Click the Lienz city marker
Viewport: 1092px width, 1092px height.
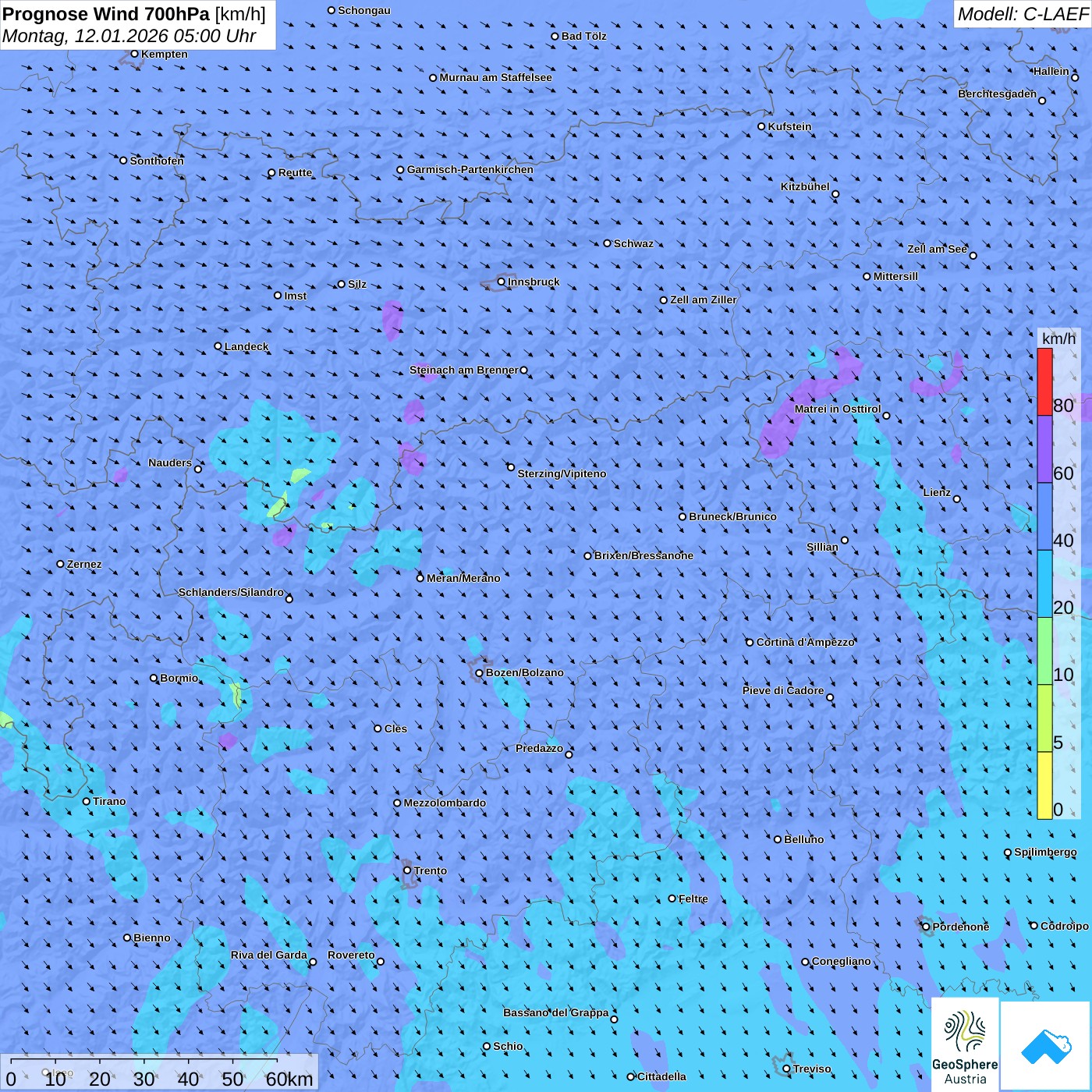[957, 499]
